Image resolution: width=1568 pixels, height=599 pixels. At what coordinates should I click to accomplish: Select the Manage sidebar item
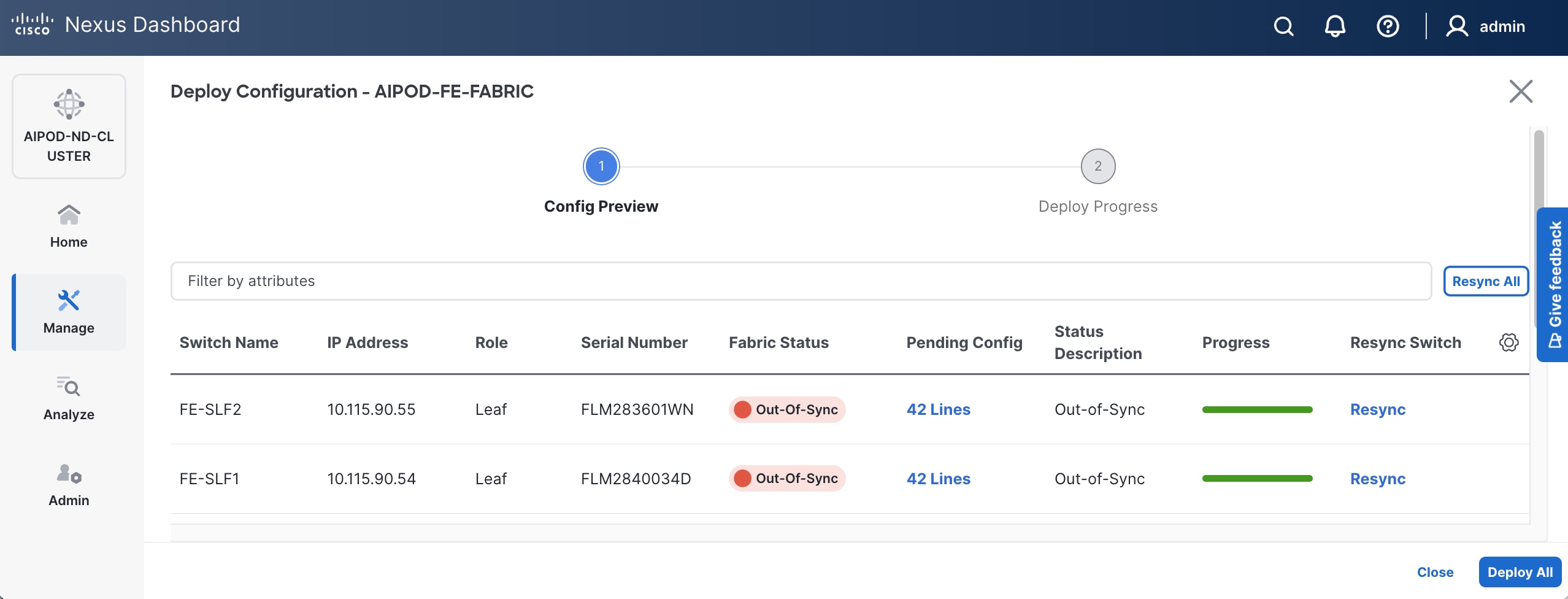point(69,312)
